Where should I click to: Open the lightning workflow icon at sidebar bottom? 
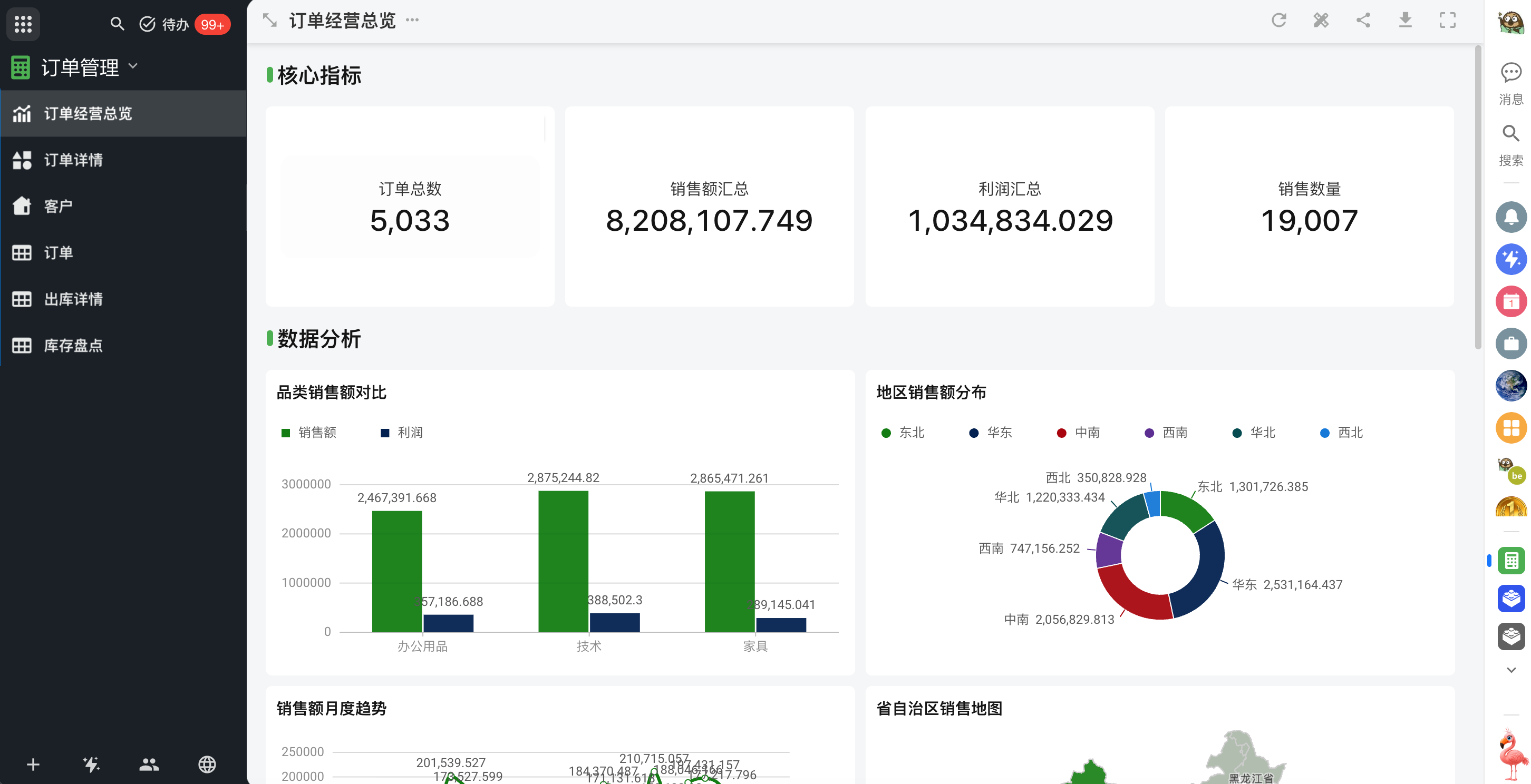tap(91, 765)
